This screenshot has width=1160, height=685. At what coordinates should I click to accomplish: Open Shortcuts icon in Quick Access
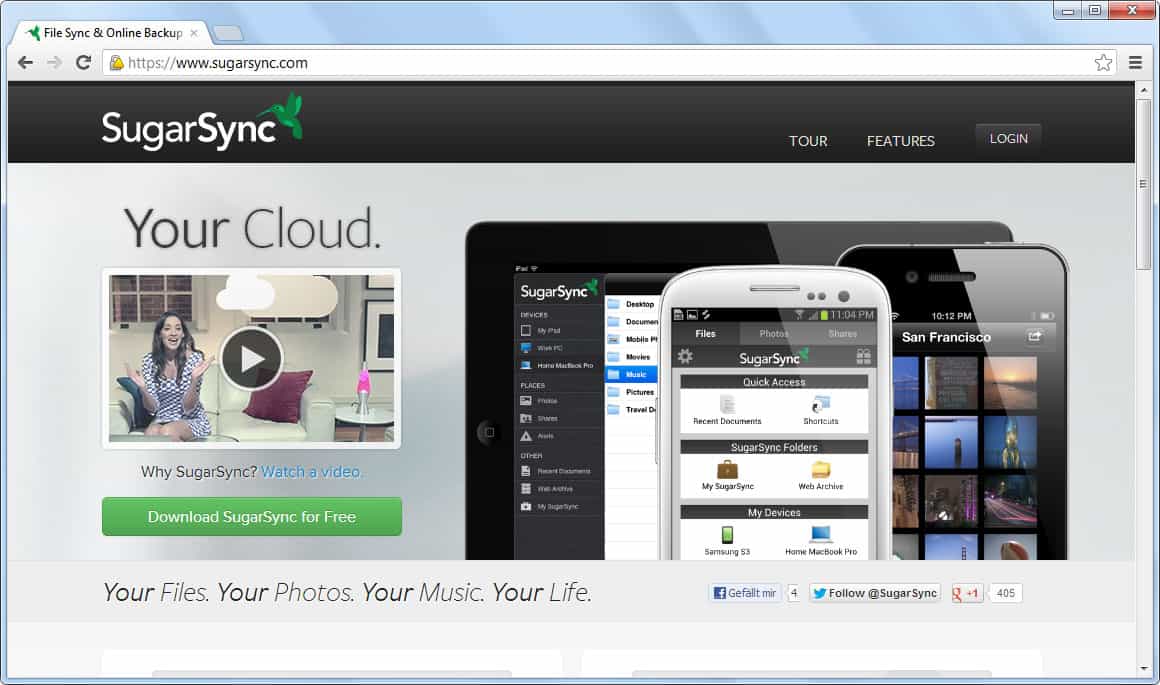820,404
